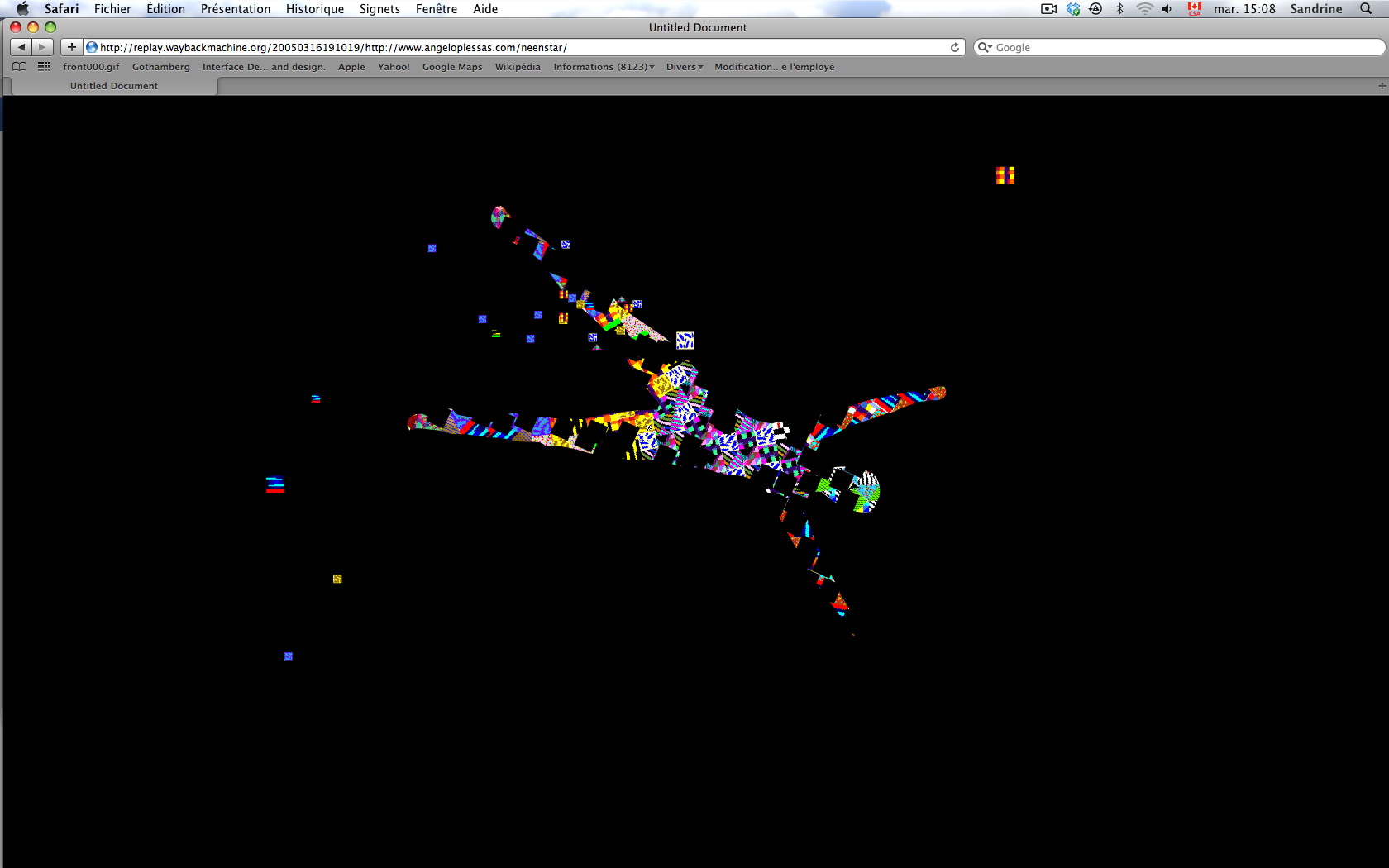Expand the Divers bookmark folder
Image resolution: width=1389 pixels, height=868 pixels.
point(685,67)
